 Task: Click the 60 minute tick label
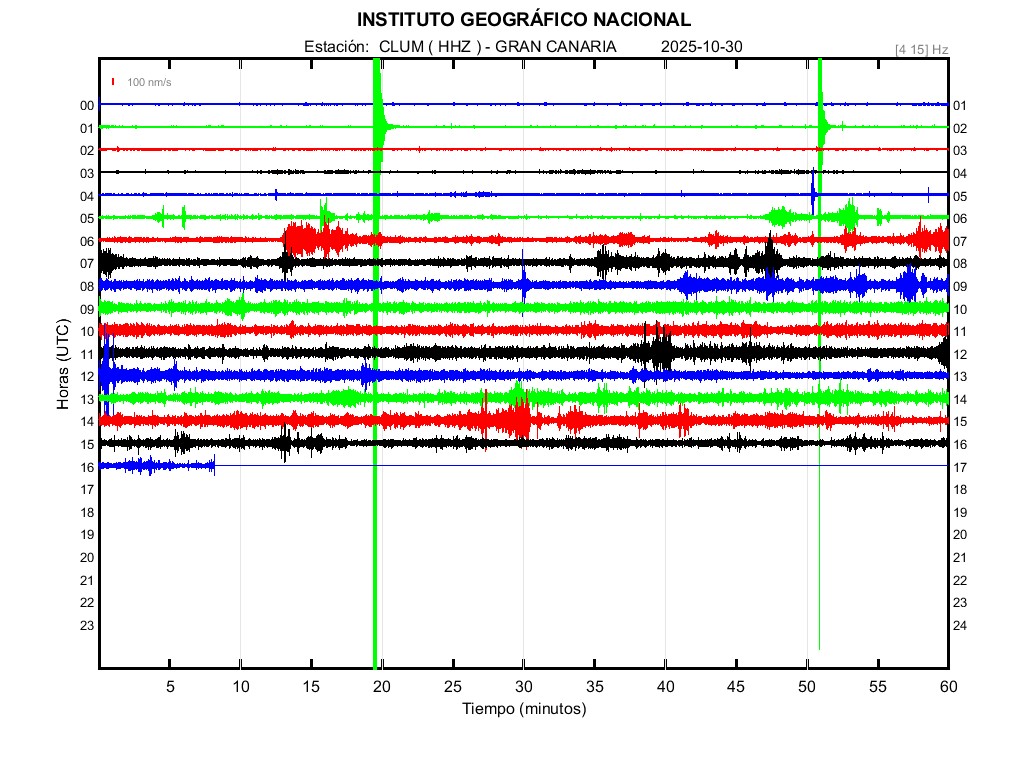pyautogui.click(x=947, y=686)
